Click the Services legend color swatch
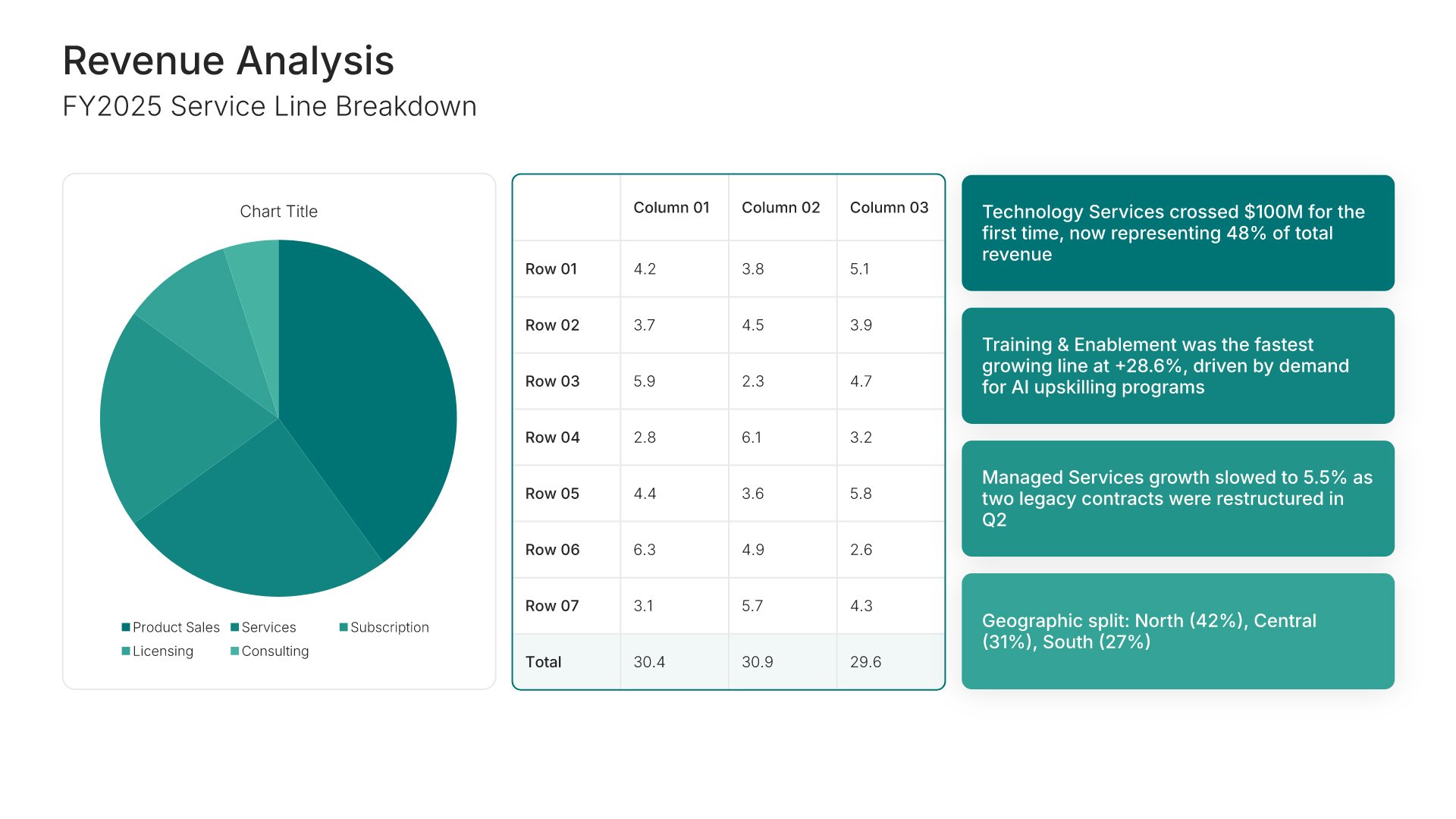Viewport: 1456px width, 819px height. coord(235,627)
